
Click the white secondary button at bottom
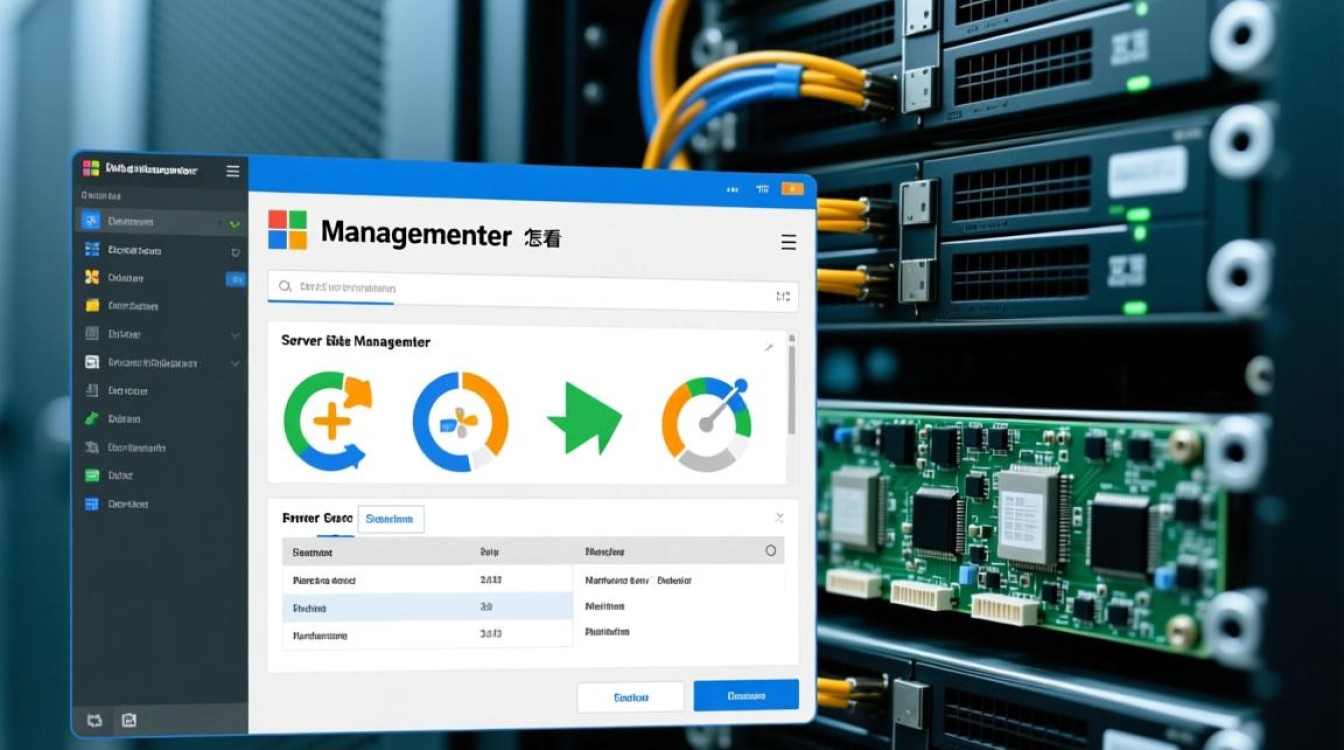tap(631, 697)
